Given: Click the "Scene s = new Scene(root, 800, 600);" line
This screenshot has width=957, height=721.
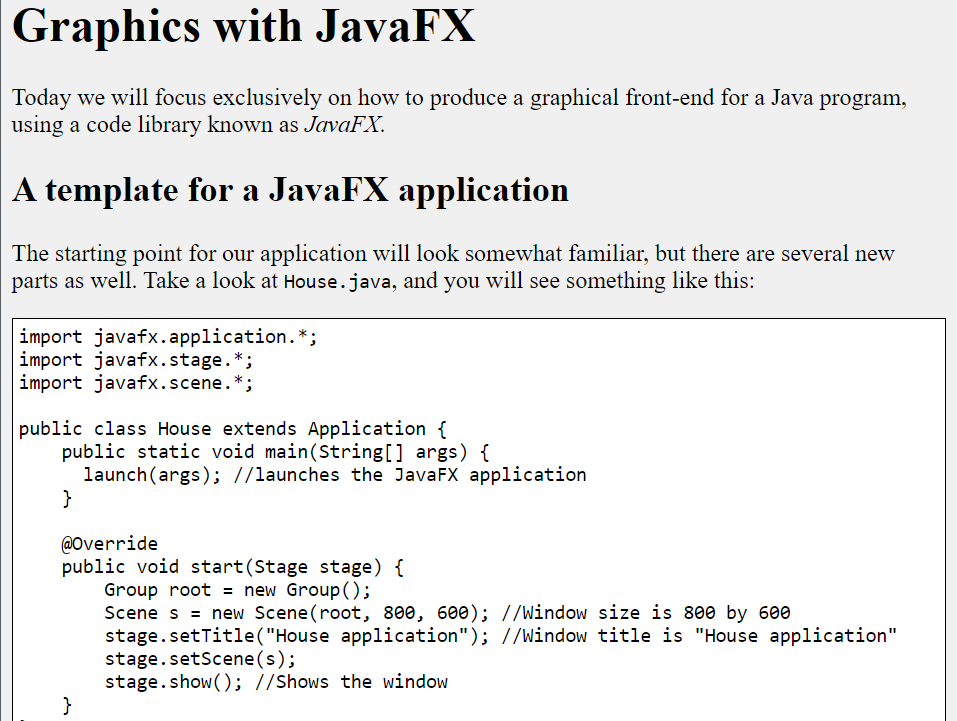Looking at the screenshot, I should tap(447, 613).
